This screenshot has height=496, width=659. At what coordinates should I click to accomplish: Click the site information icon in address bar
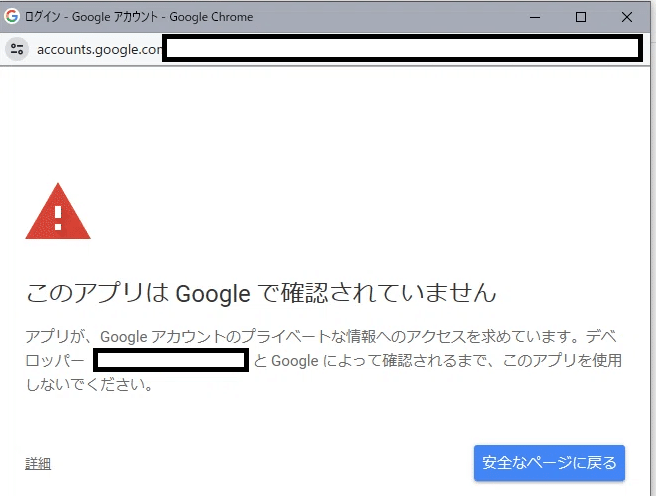click(x=17, y=49)
